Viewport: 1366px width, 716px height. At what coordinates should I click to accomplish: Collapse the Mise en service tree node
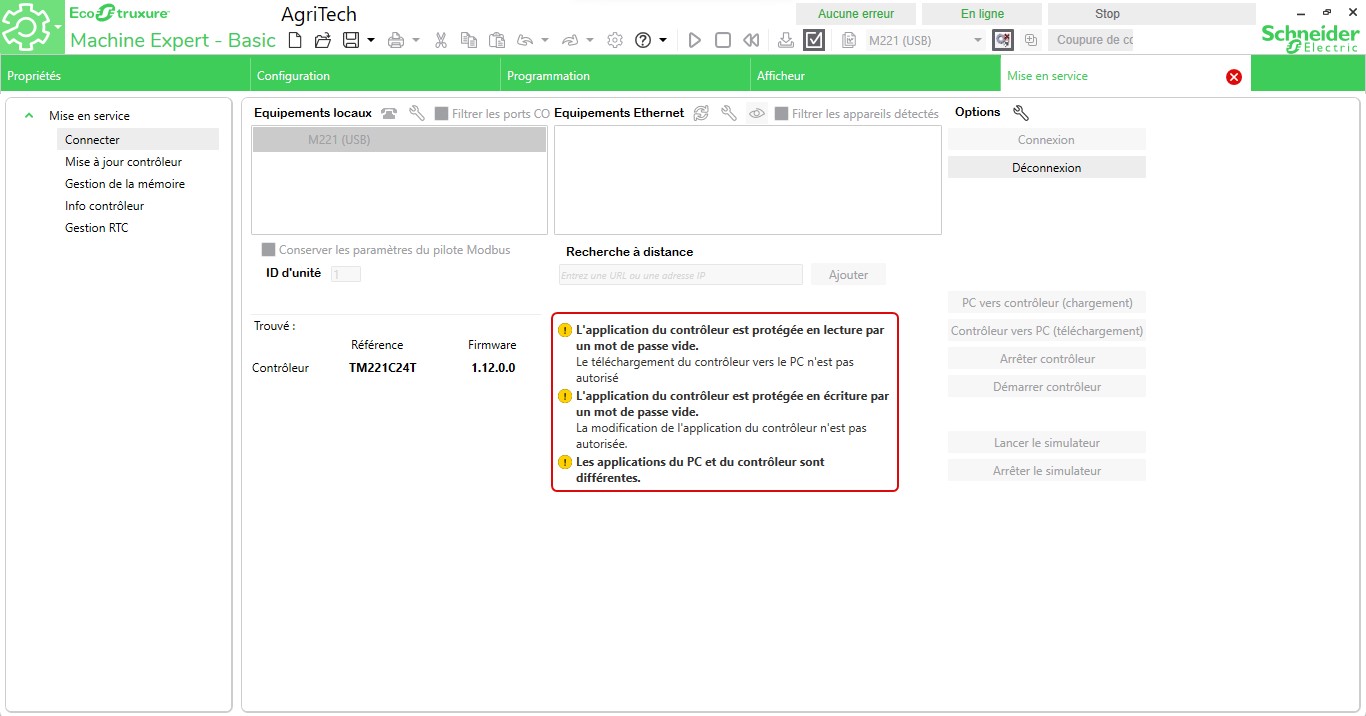point(29,116)
